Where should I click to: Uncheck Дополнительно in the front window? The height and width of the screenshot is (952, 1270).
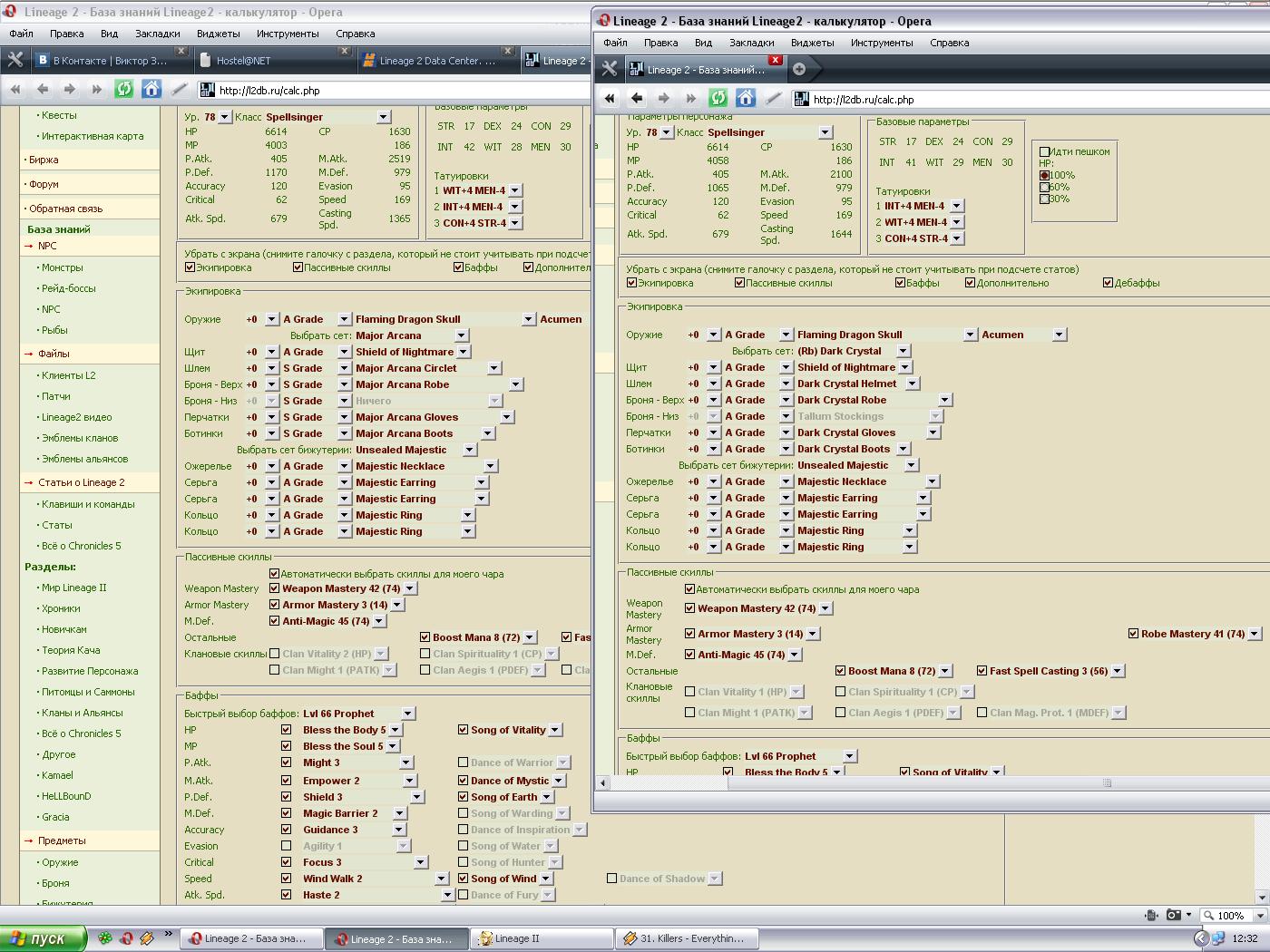970,283
